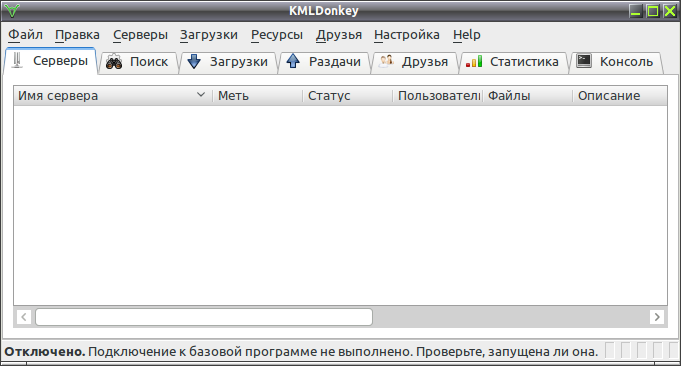Switch to the Поиск tab

coord(138,62)
